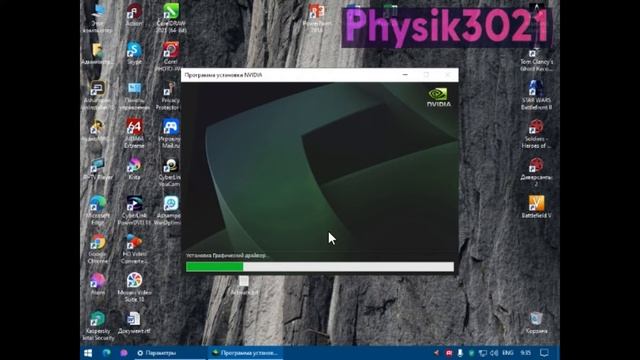
Task: Click the green NVIDIA installation progress bar
Action: click(x=320, y=267)
